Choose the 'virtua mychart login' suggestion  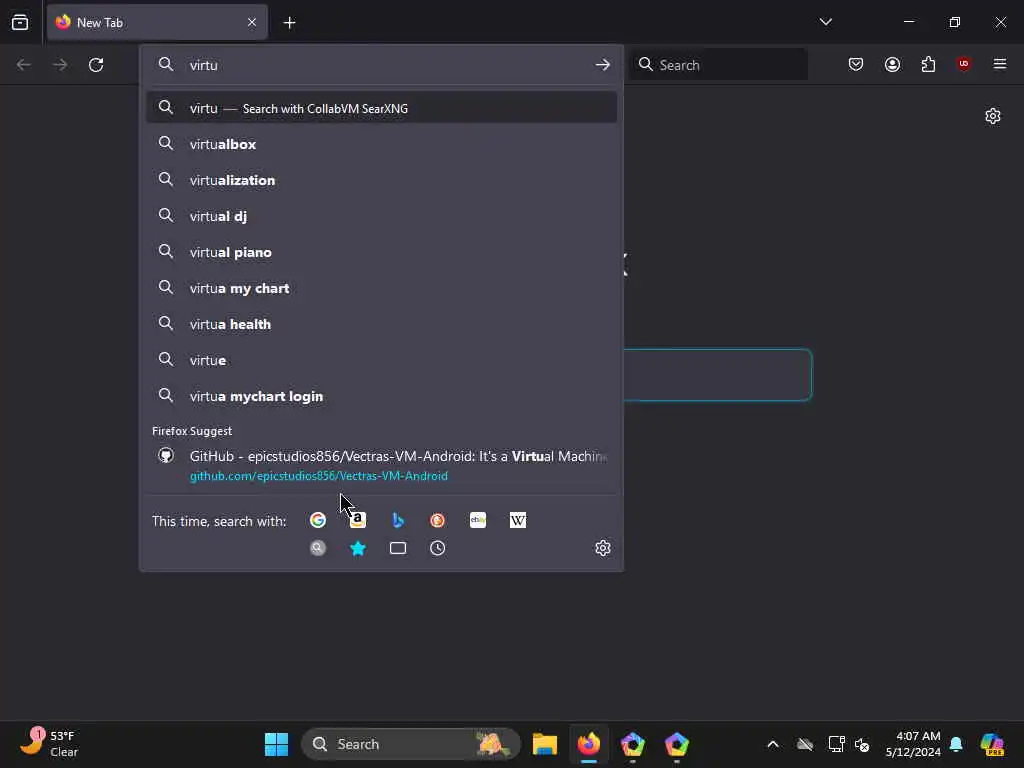coord(381,396)
